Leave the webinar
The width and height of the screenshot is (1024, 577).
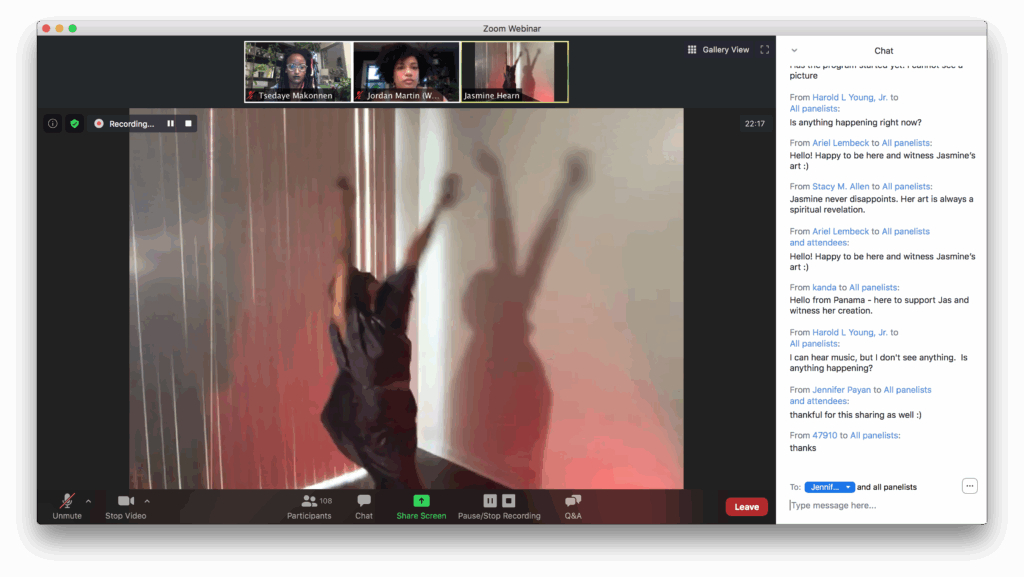[746, 507]
